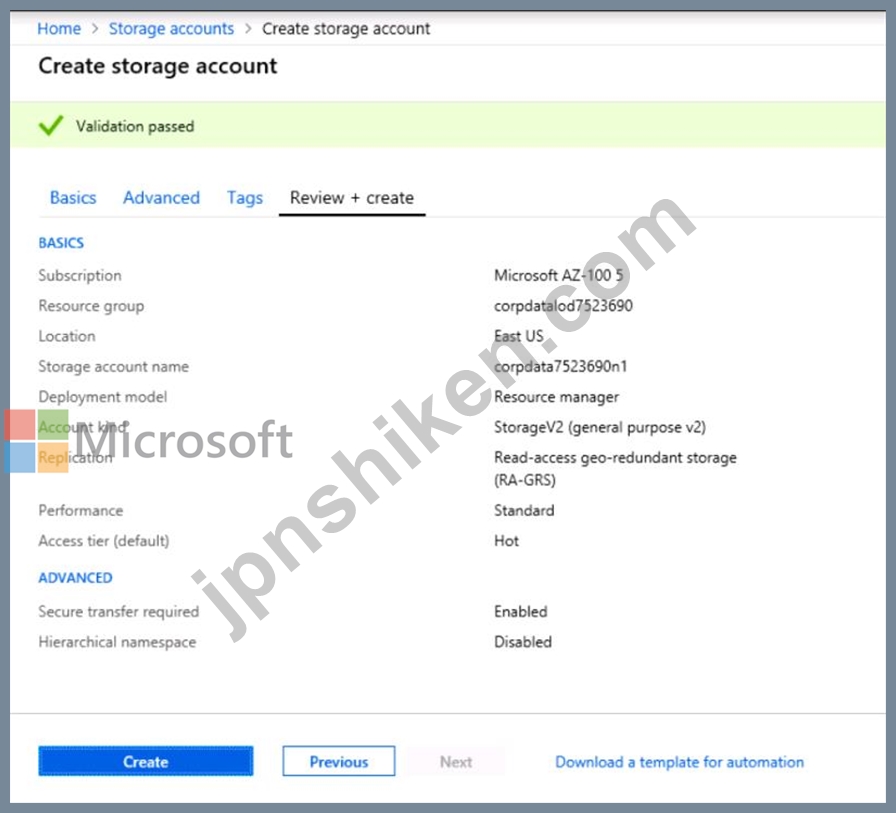Open the Storage accounts breadcrumb link
The height and width of the screenshot is (813, 896).
coord(171,29)
